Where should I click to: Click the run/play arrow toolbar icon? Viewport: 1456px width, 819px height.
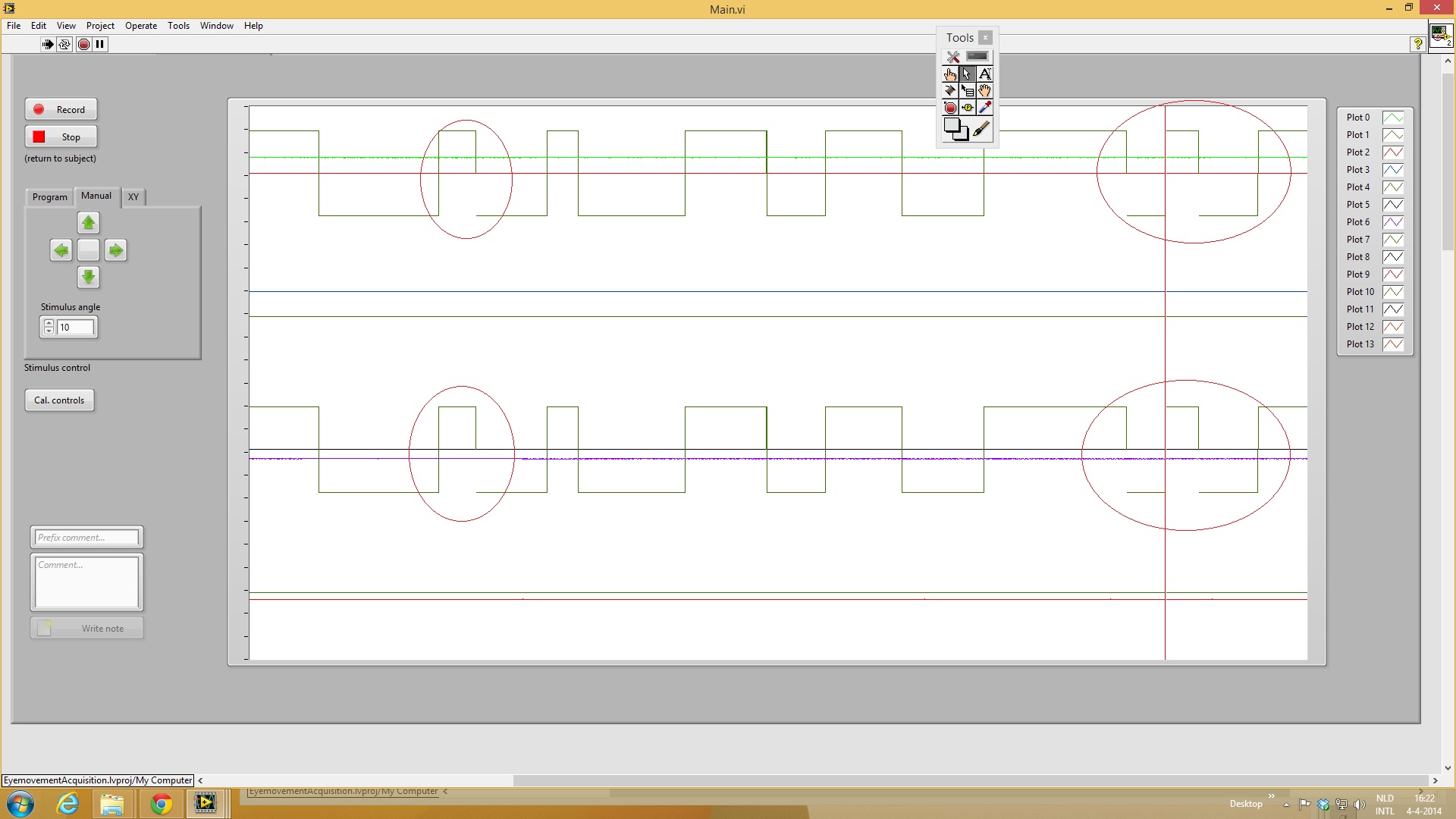[48, 44]
